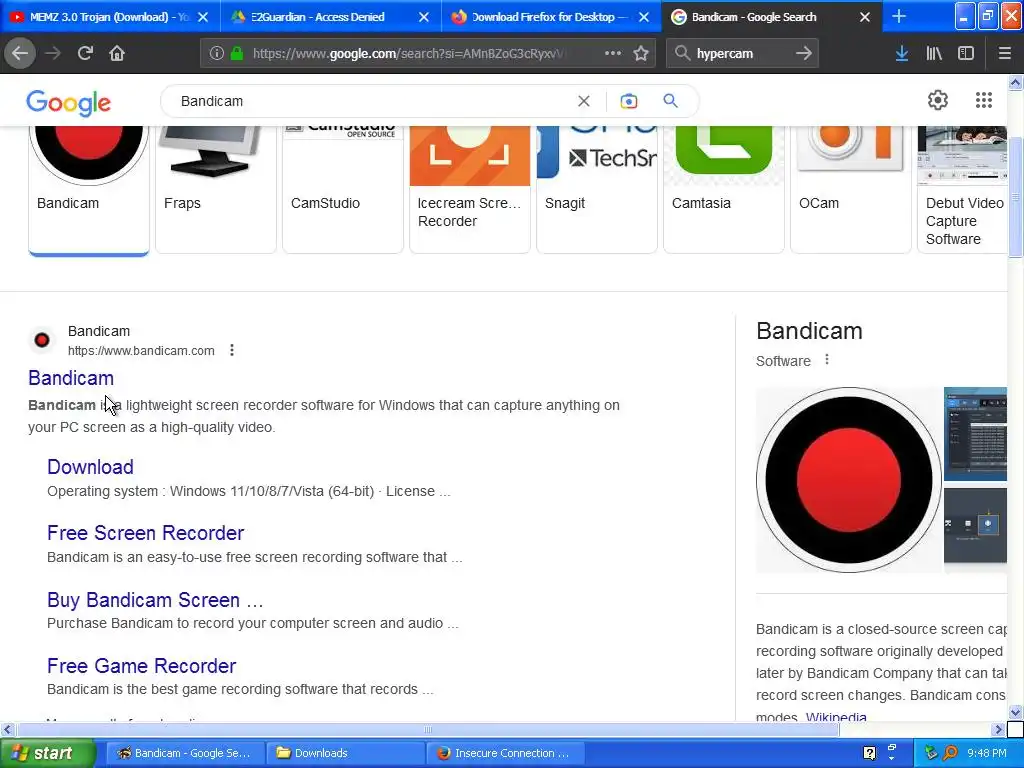
Task: Open the Firefox home page
Action: point(117,53)
